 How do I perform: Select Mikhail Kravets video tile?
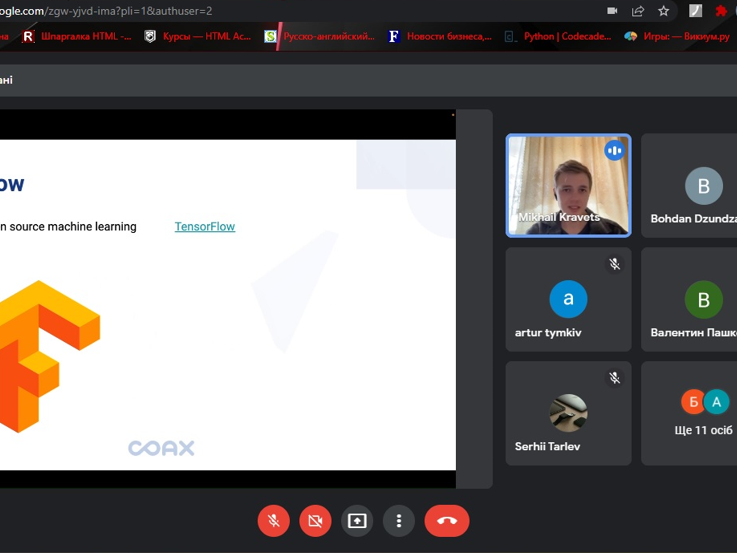tap(568, 186)
